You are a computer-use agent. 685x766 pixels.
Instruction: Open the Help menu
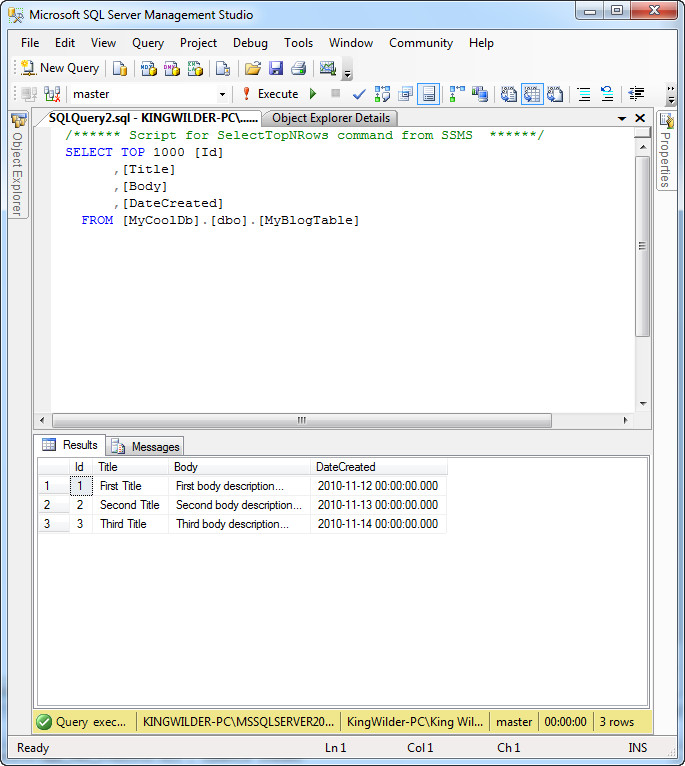[481, 43]
